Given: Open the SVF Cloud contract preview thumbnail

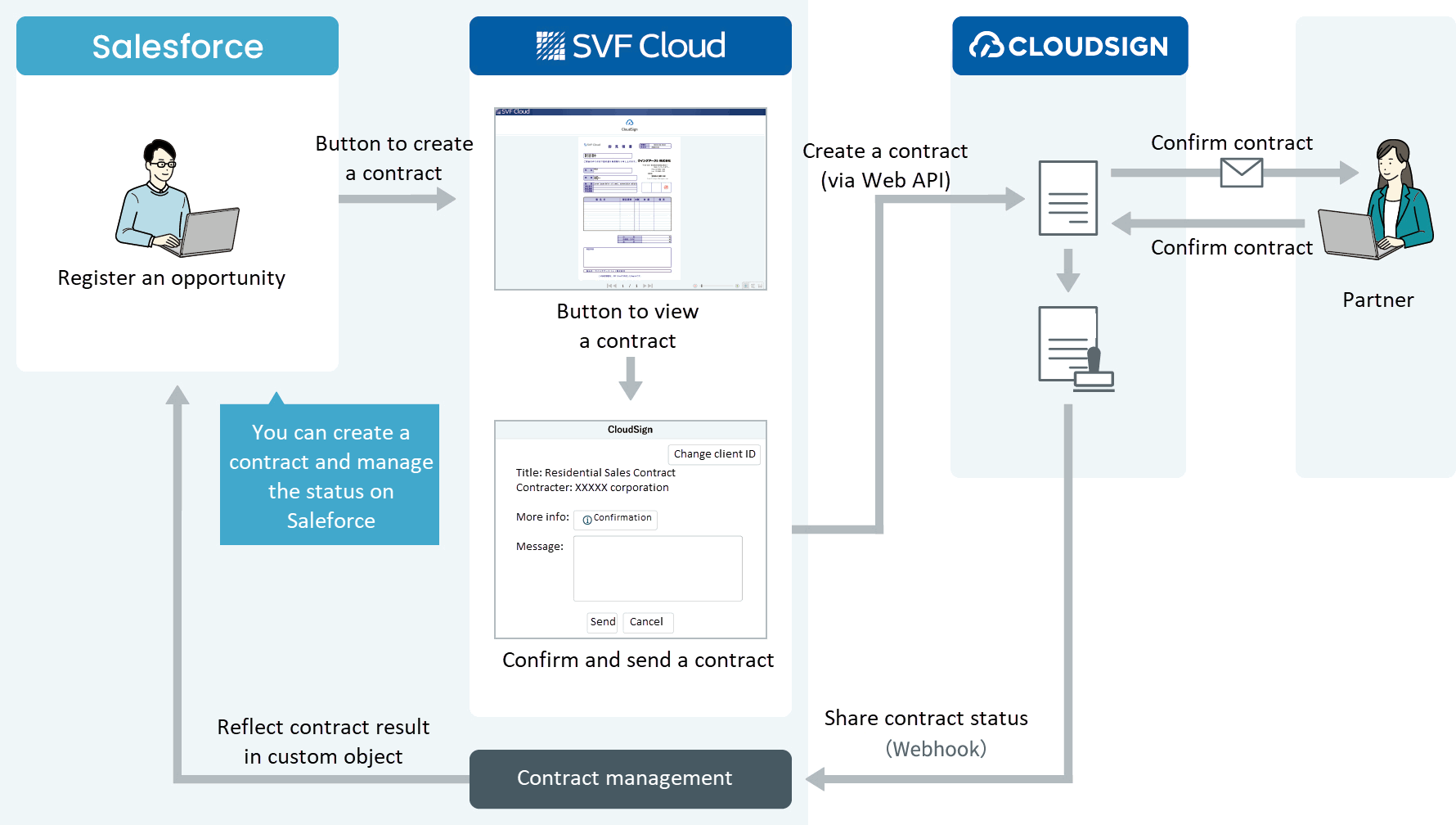Looking at the screenshot, I should [631, 199].
